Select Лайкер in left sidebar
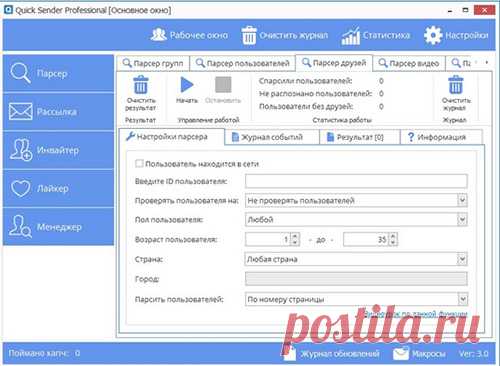 click(58, 188)
